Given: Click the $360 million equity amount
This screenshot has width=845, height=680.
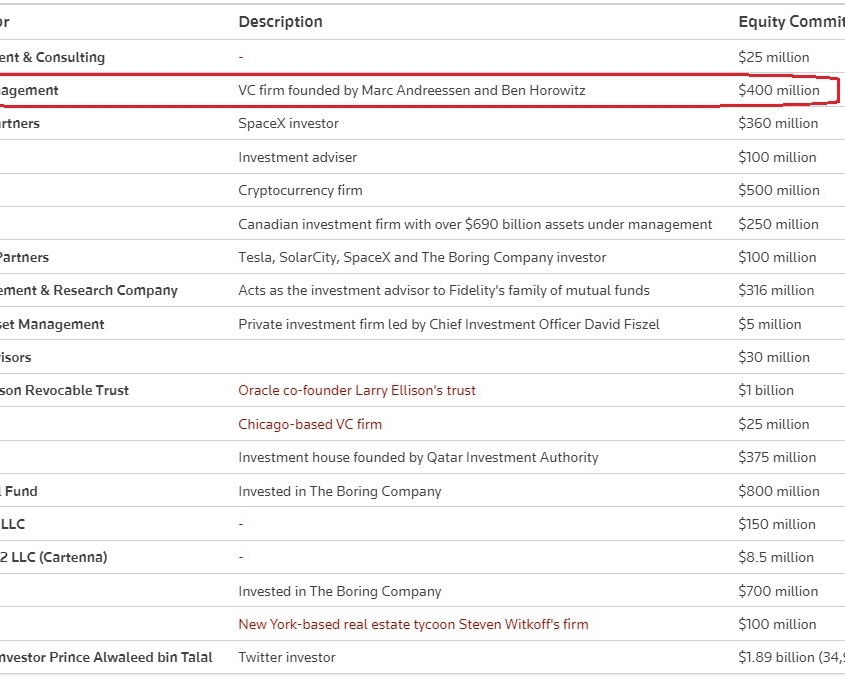Looking at the screenshot, I should (778, 123).
